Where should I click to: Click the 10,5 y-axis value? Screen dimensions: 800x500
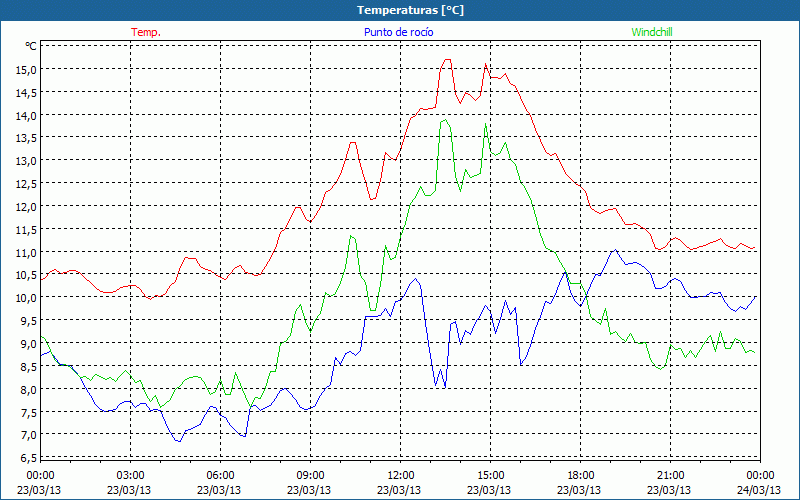pos(26,275)
